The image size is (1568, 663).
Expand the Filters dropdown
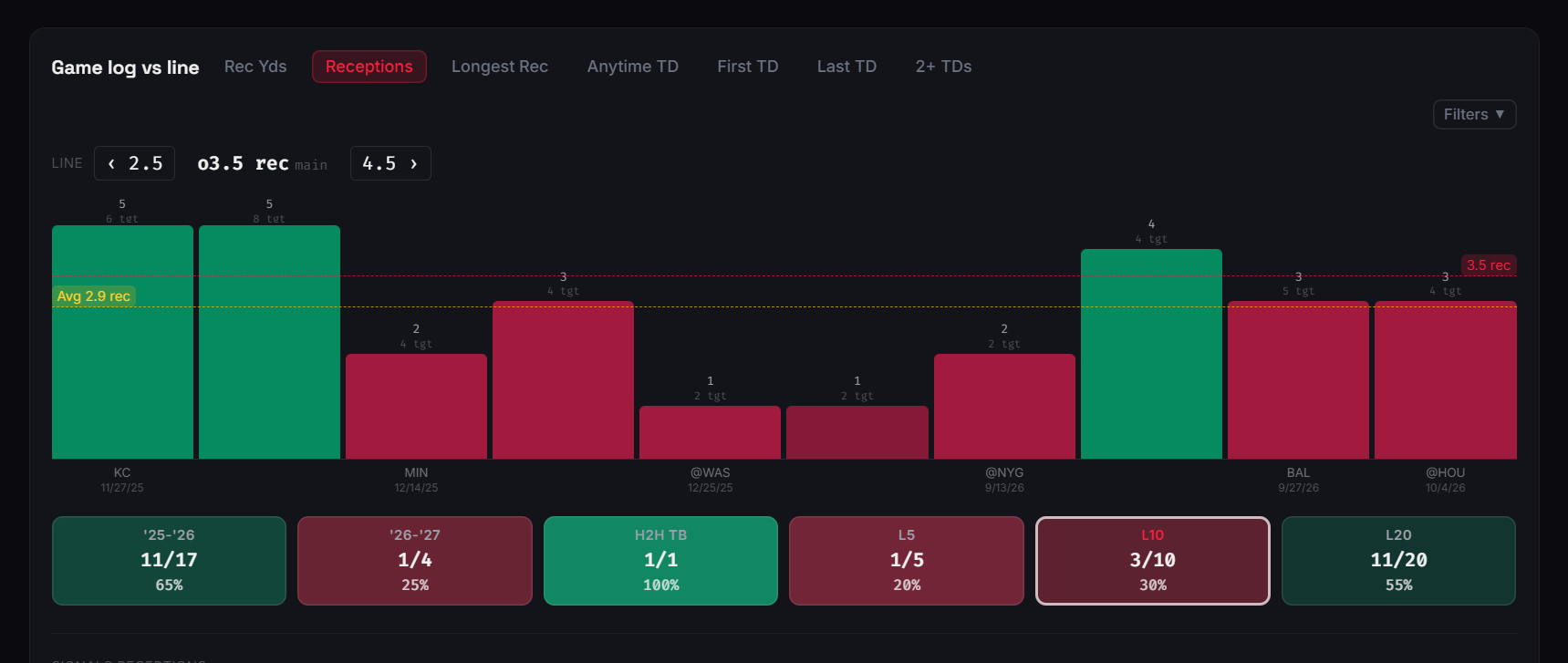[1474, 114]
